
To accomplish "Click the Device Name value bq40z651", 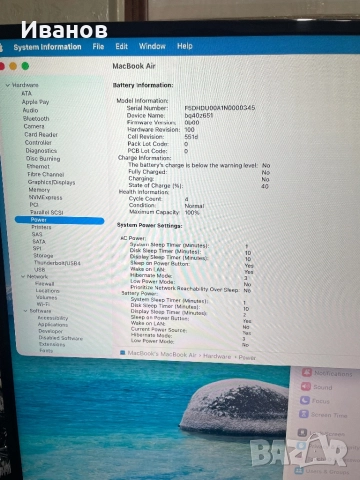I will (x=199, y=116).
